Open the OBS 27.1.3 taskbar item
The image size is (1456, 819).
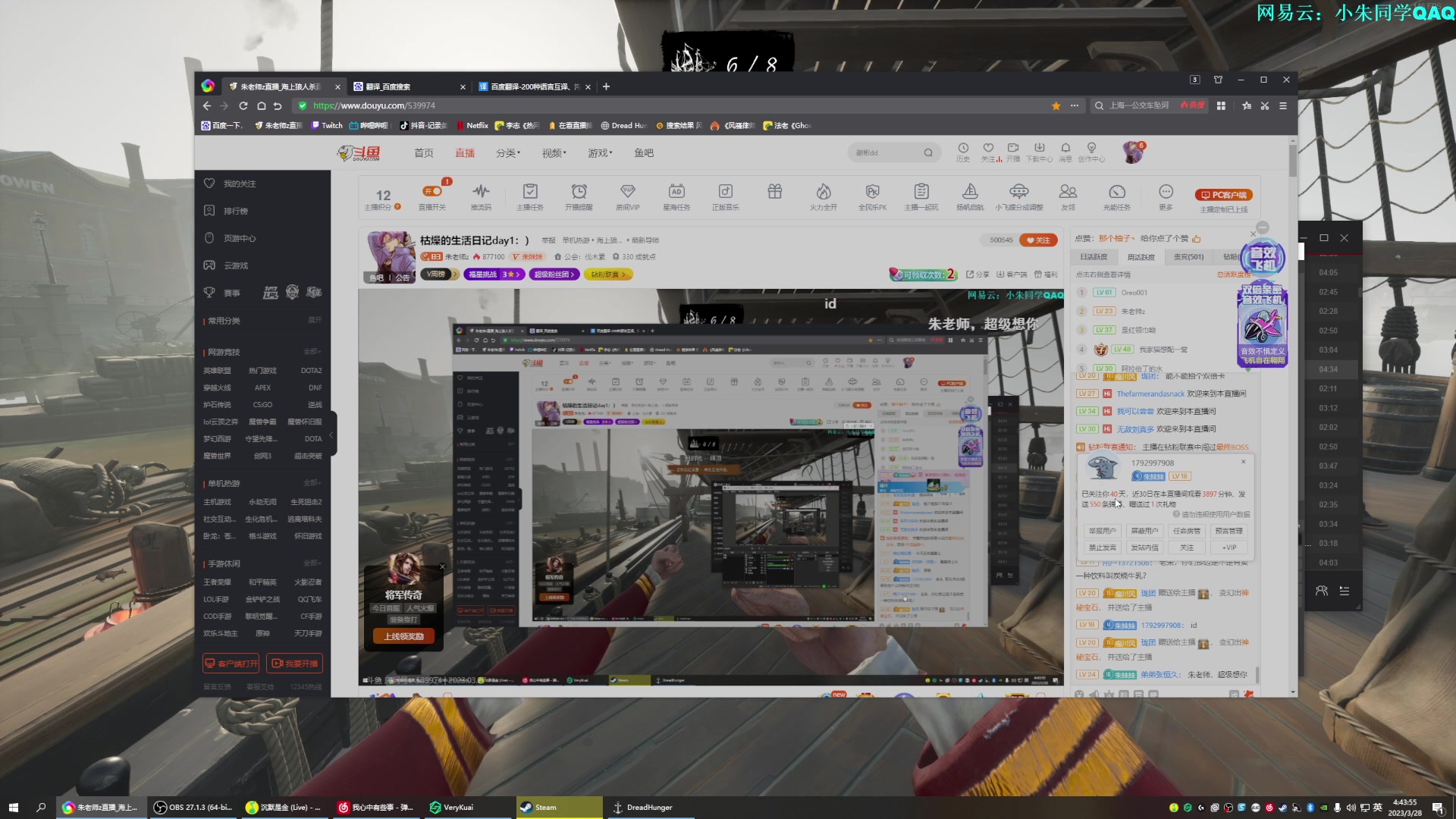tap(194, 808)
